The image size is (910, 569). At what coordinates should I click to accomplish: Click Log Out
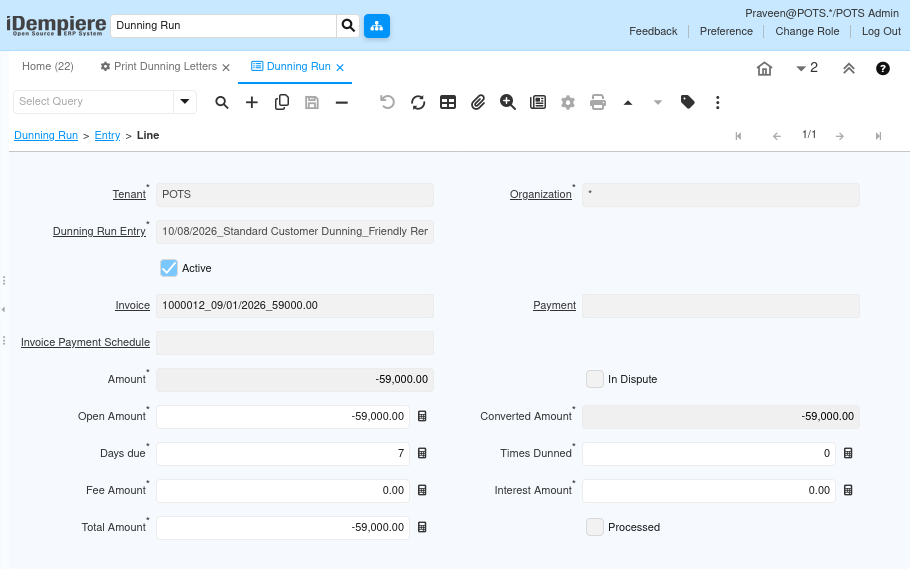click(x=881, y=31)
